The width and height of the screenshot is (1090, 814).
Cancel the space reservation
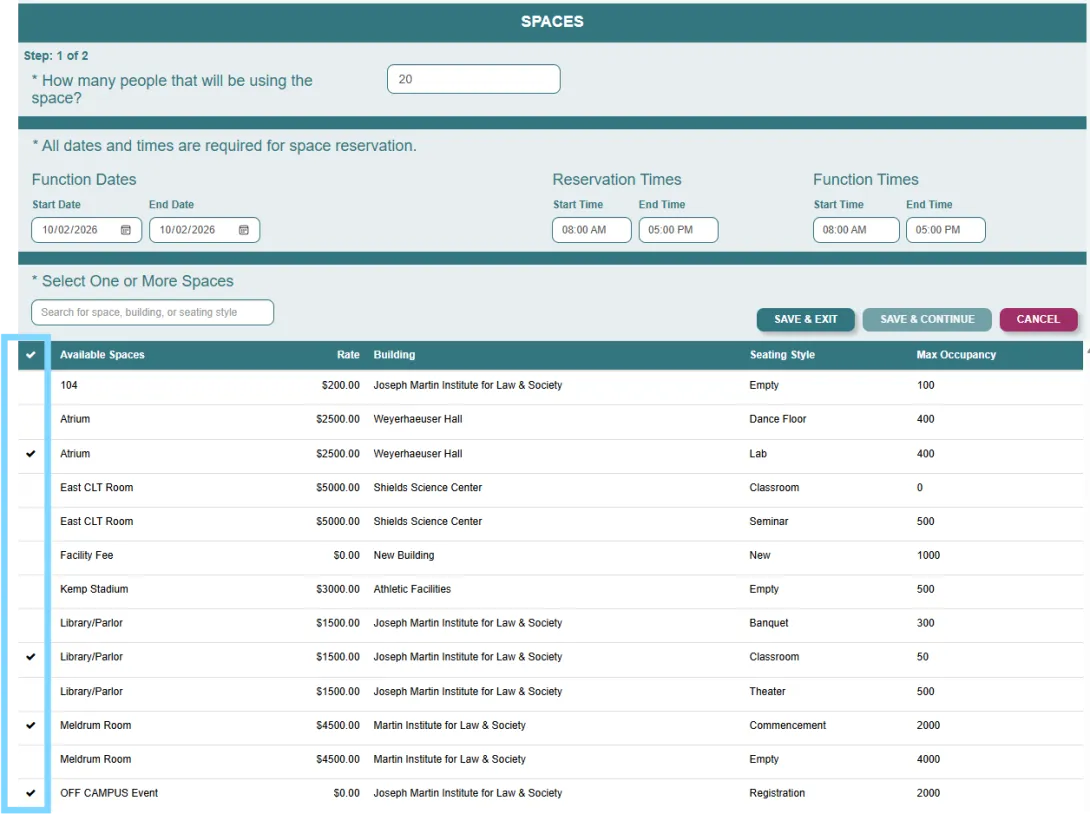click(x=1039, y=319)
